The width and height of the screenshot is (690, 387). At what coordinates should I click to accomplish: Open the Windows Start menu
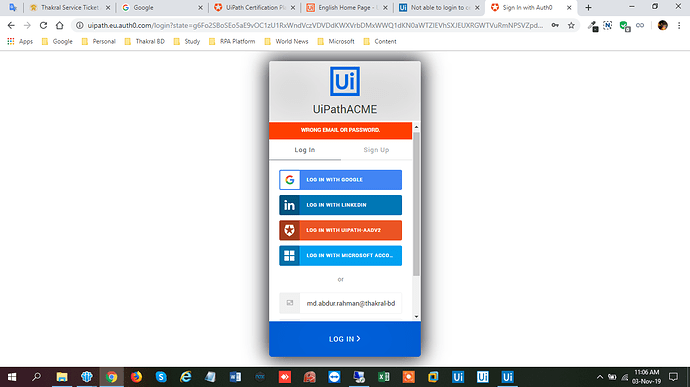click(12, 377)
